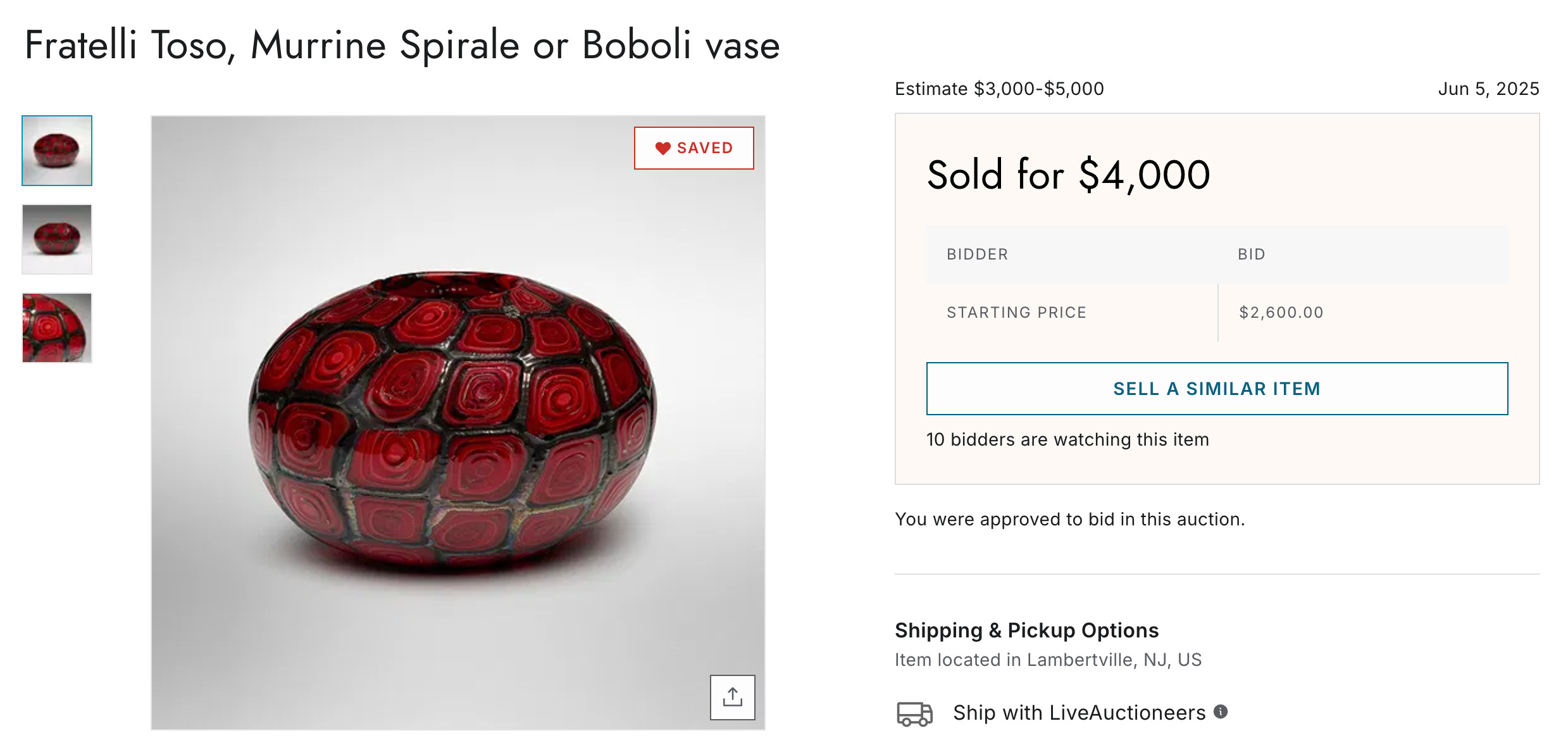Click the Sold for $4,000 heading
The width and height of the screenshot is (1568, 752).
(1068, 175)
